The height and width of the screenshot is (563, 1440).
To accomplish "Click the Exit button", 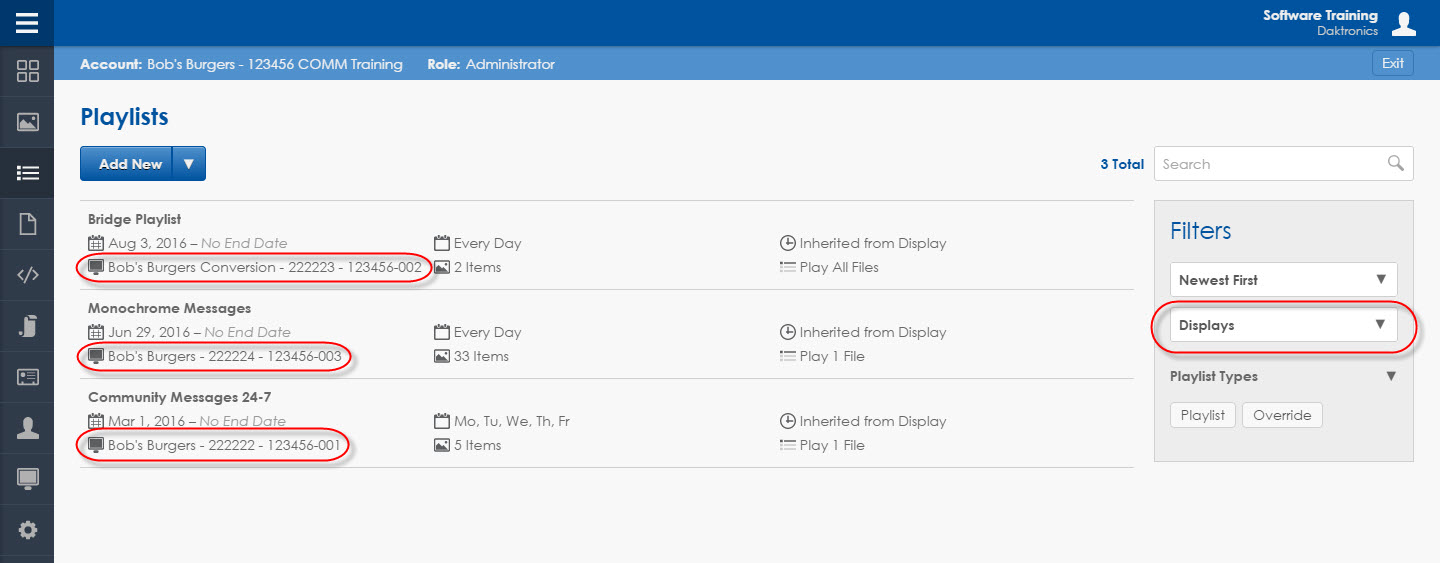I will [x=1392, y=63].
